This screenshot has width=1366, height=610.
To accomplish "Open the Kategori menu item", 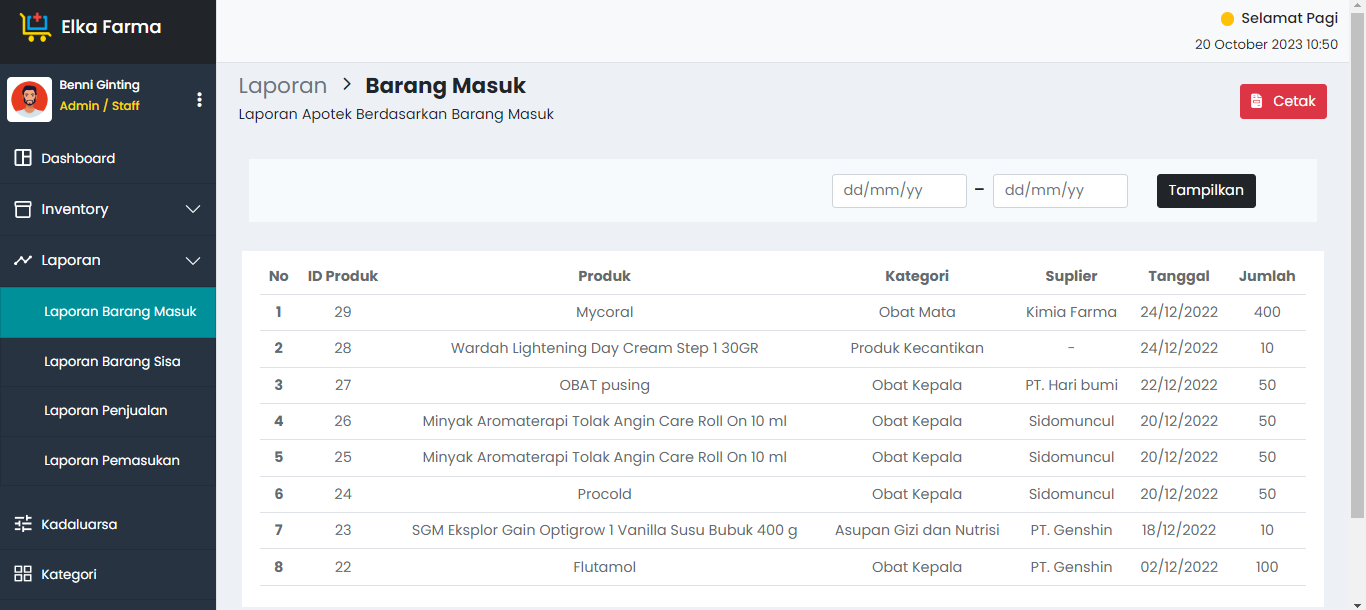I will [108, 574].
